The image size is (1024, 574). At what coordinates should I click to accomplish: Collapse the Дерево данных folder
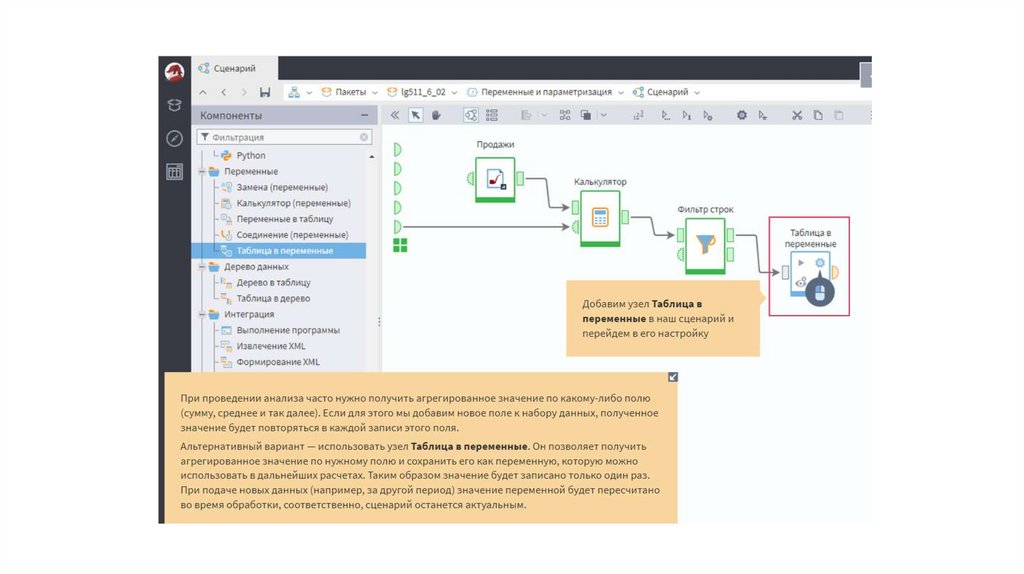click(x=202, y=267)
